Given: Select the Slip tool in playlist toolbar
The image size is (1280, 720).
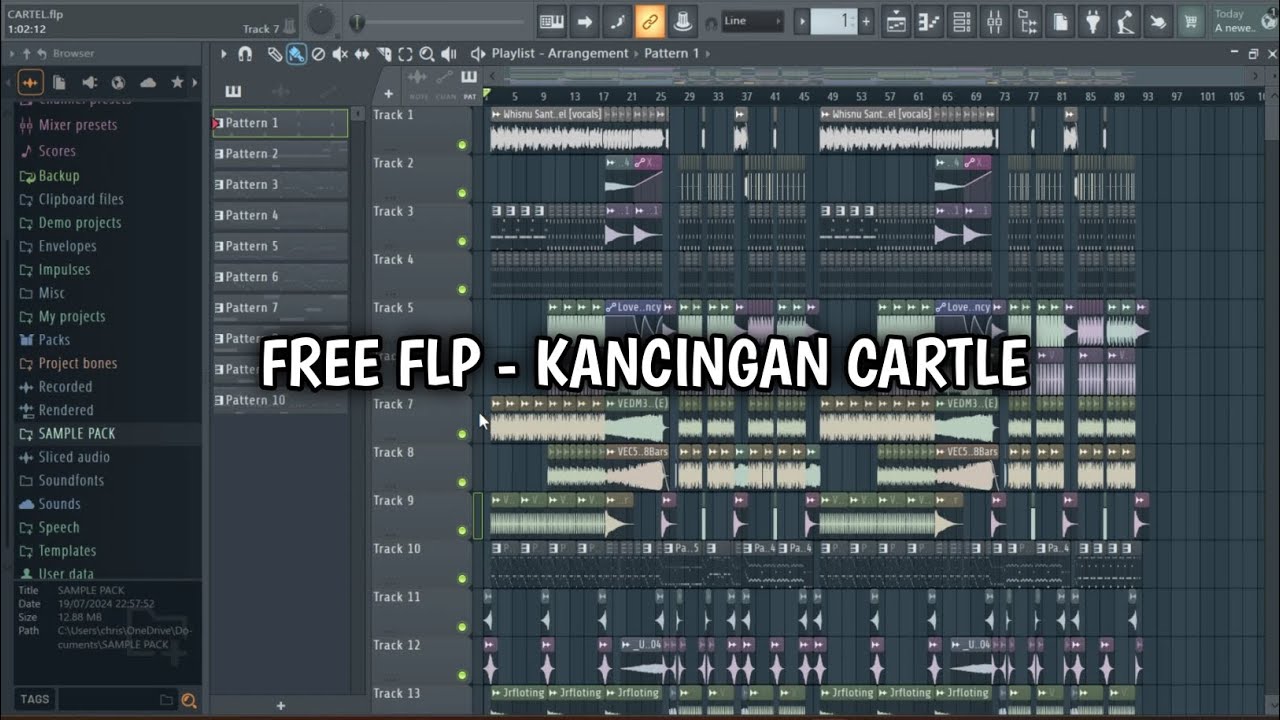Looking at the screenshot, I should coord(361,54).
